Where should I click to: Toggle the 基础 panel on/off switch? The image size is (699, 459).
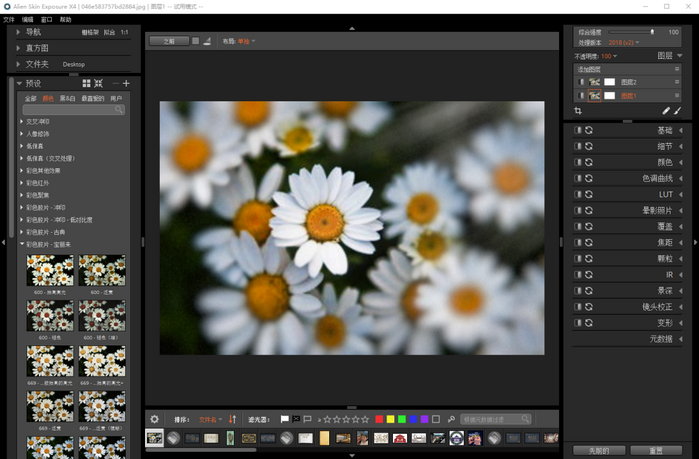point(578,131)
